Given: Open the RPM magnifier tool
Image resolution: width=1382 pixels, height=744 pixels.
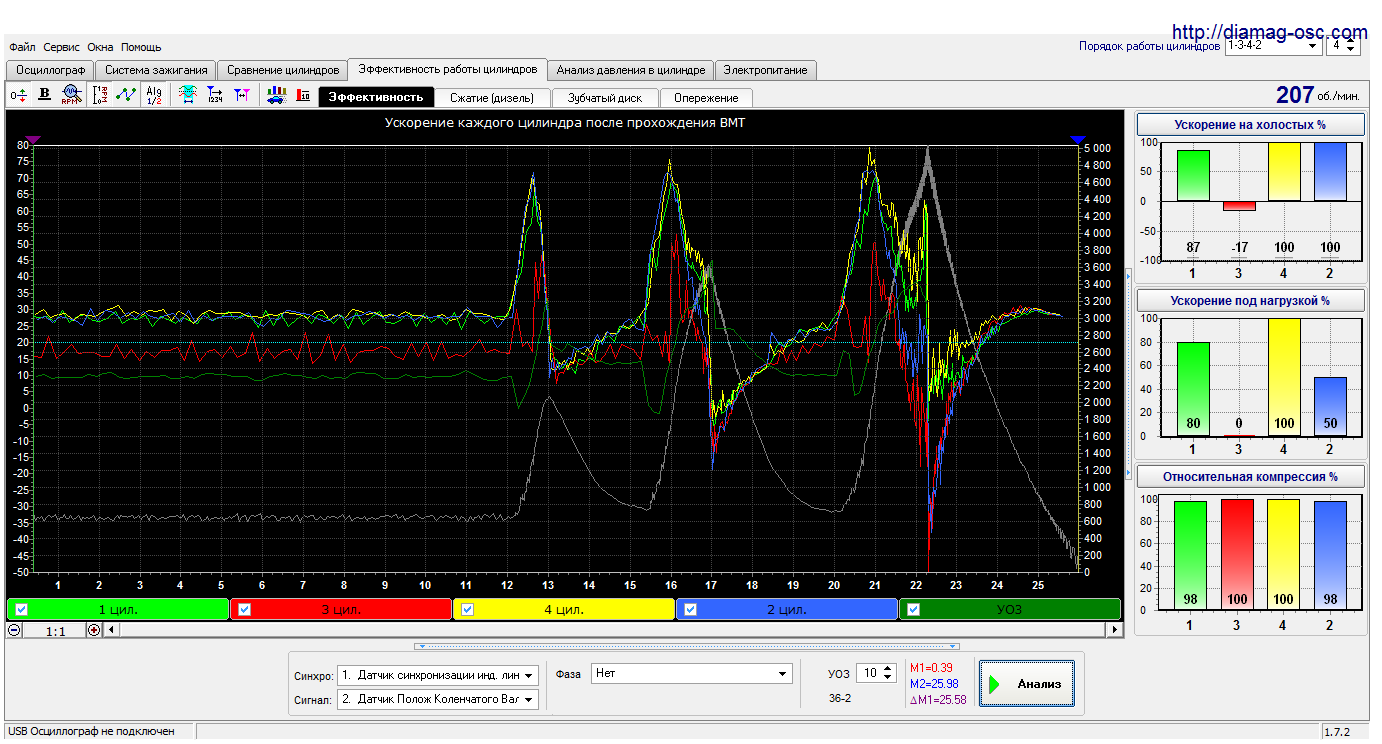Looking at the screenshot, I should pos(70,95).
